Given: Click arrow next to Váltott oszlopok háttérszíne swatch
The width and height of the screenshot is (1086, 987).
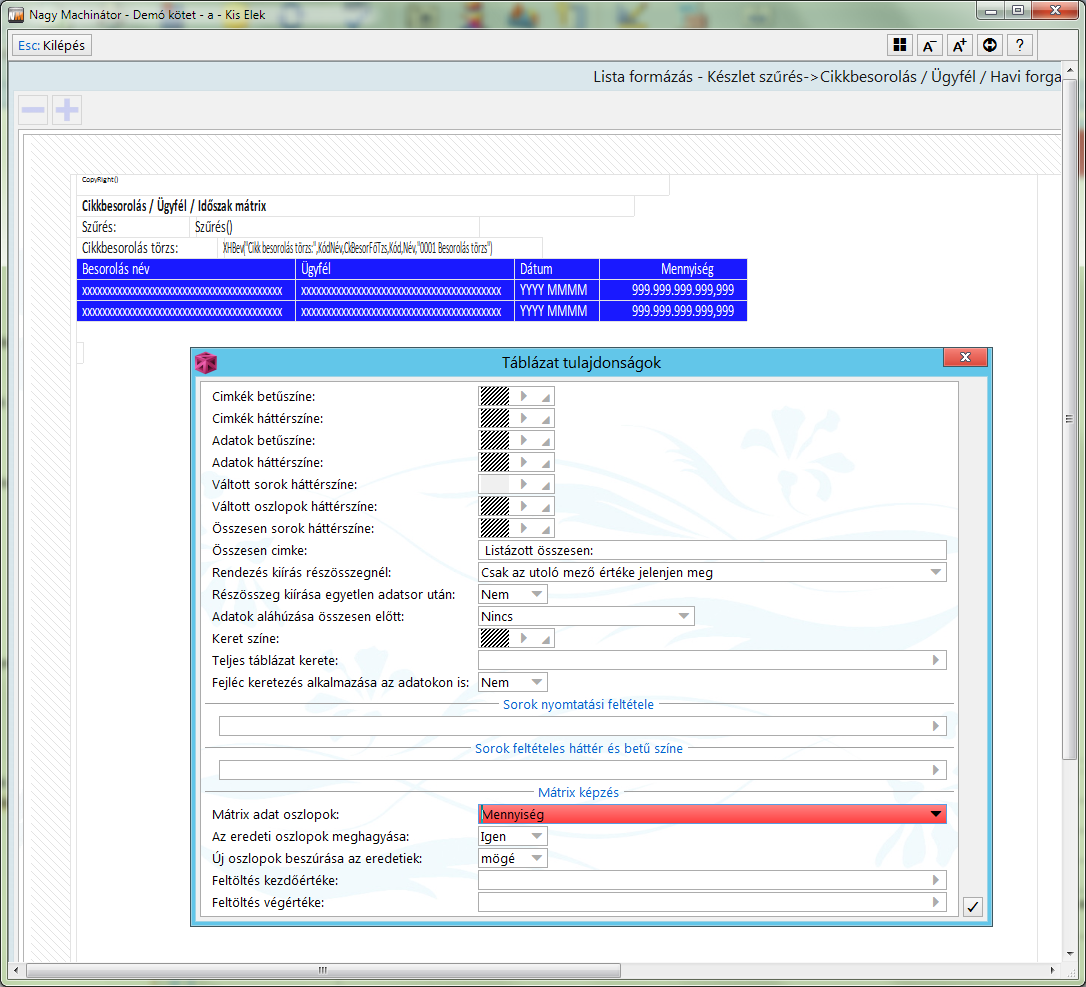Looking at the screenshot, I should click(524, 506).
